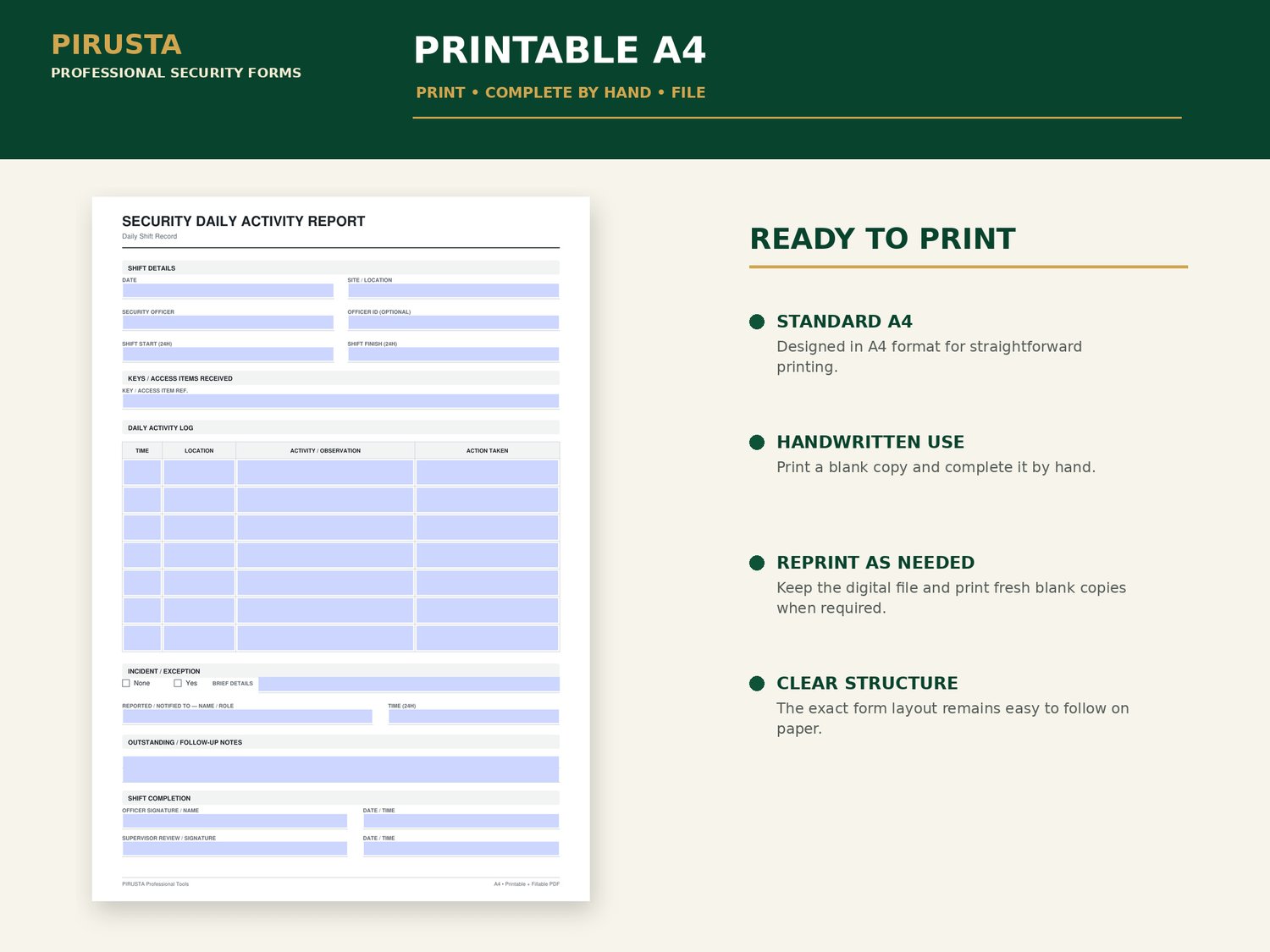The height and width of the screenshot is (952, 1270).
Task: Click the PRINTABLE A4 heading
Action: pyautogui.click(x=560, y=51)
